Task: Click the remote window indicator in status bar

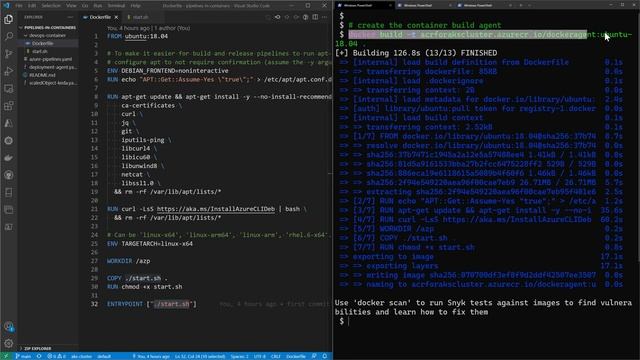Action: pos(6,356)
